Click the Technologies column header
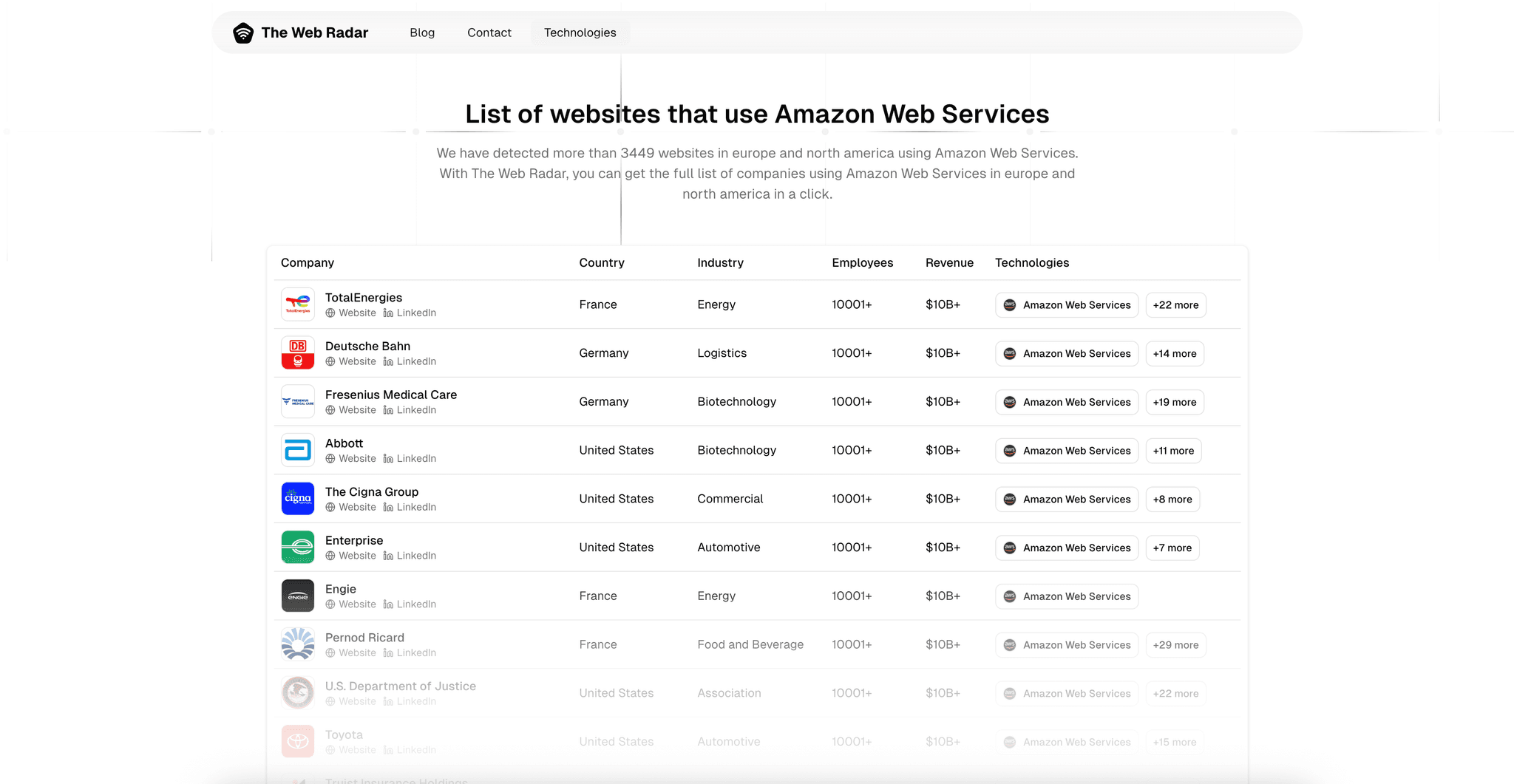The image size is (1514, 784). tap(1032, 263)
